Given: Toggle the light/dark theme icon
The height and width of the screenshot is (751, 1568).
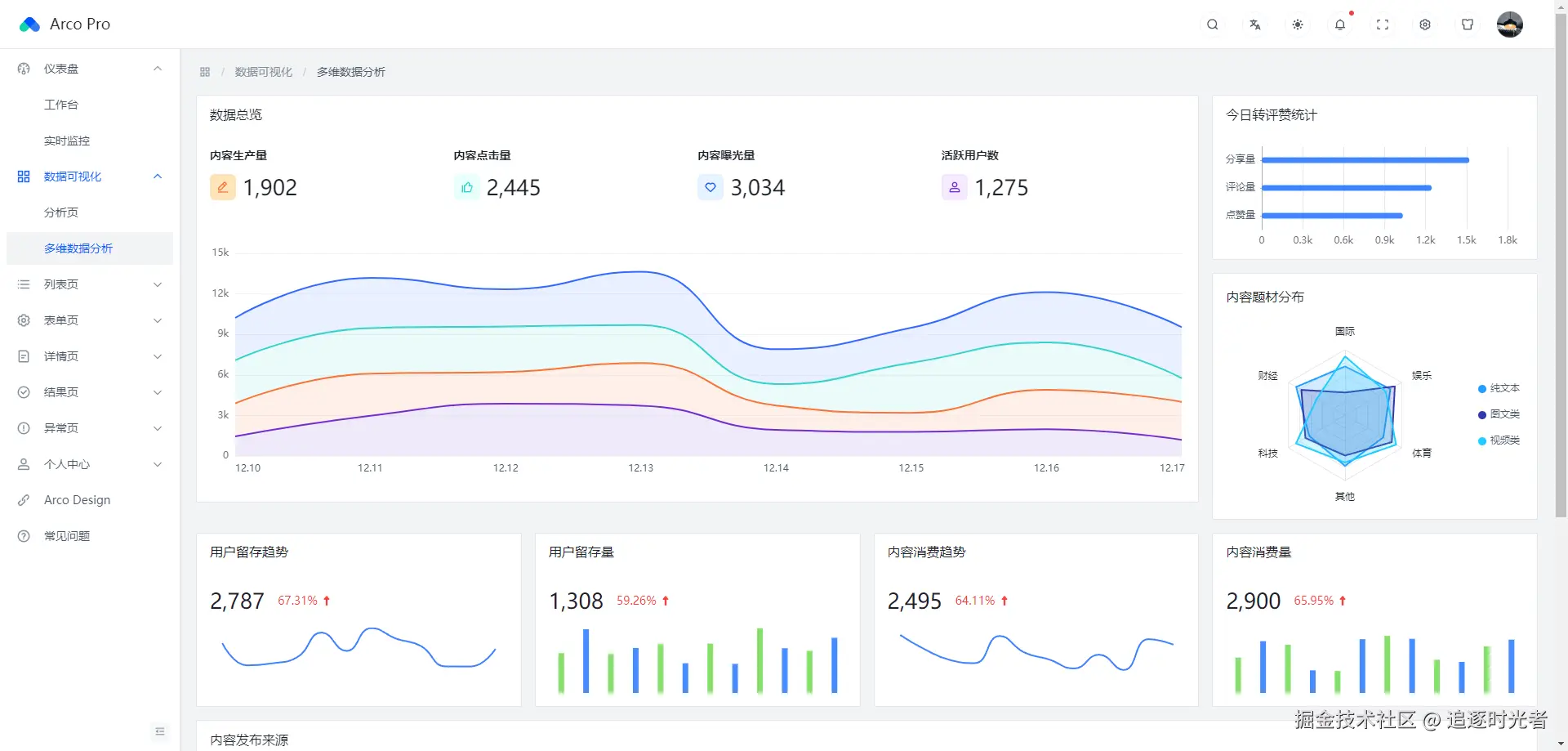Looking at the screenshot, I should click(1298, 25).
